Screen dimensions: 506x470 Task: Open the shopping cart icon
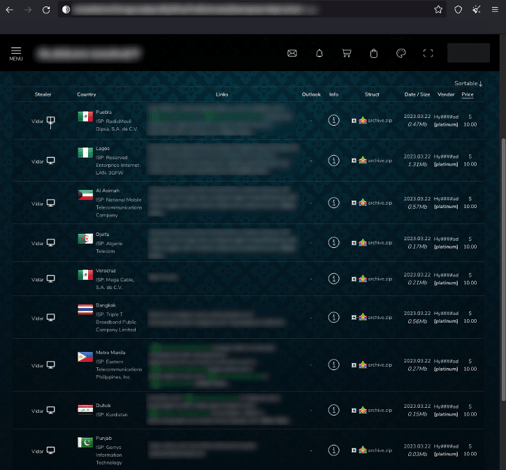coord(347,53)
